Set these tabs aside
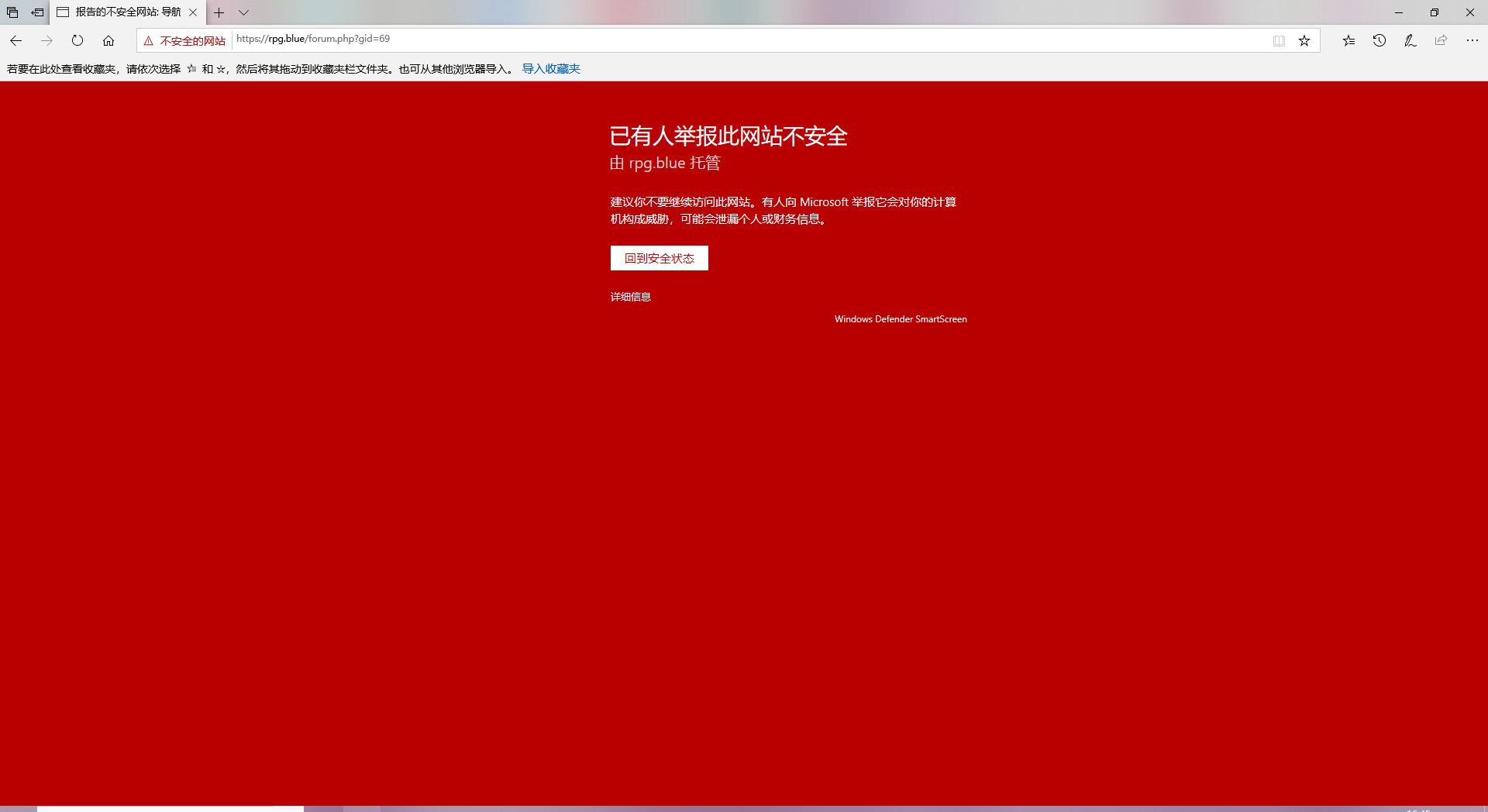The height and width of the screenshot is (812, 1488). click(x=37, y=12)
